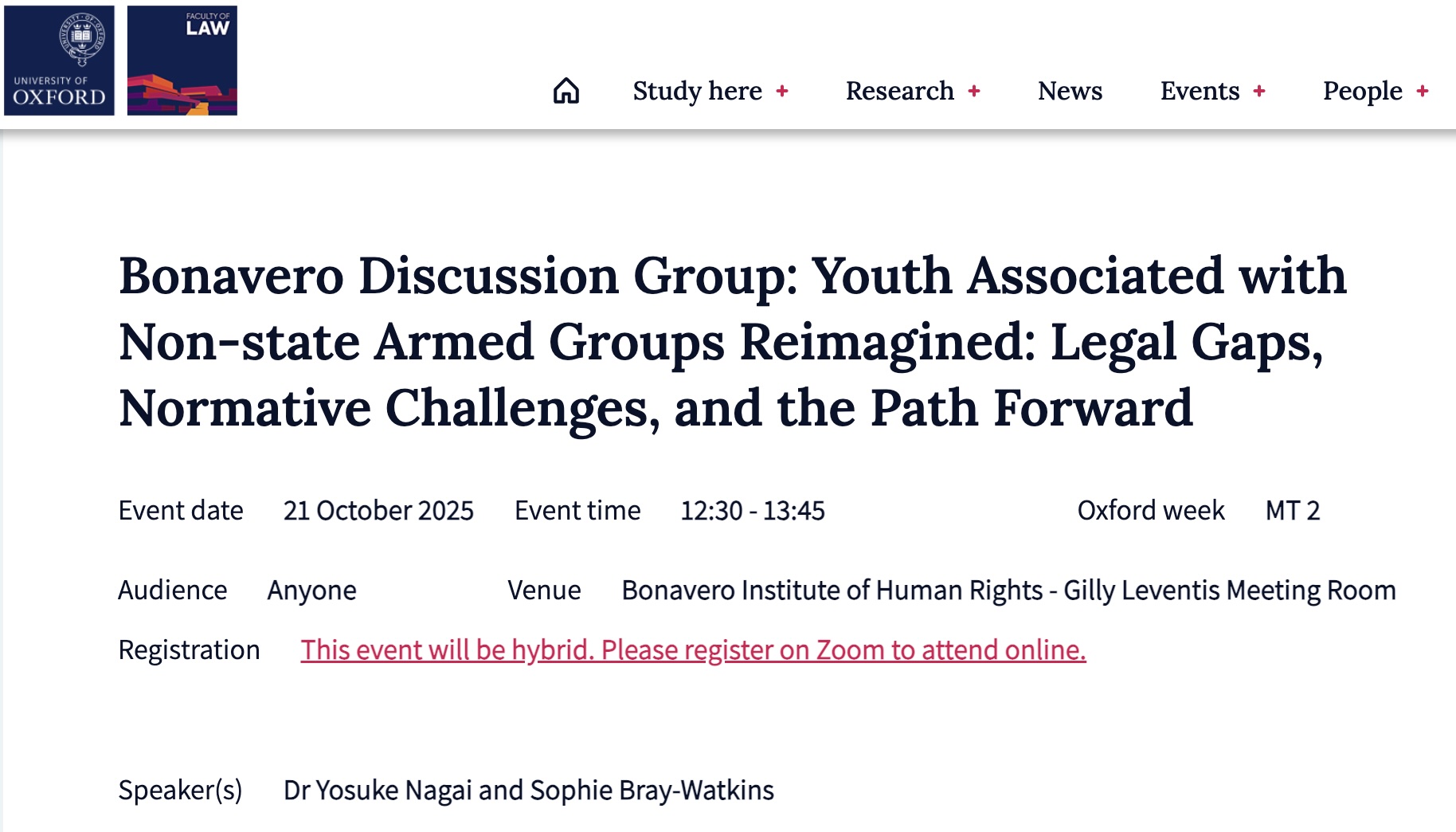Click the event title heading
The image size is (1456, 832).
coord(733,342)
